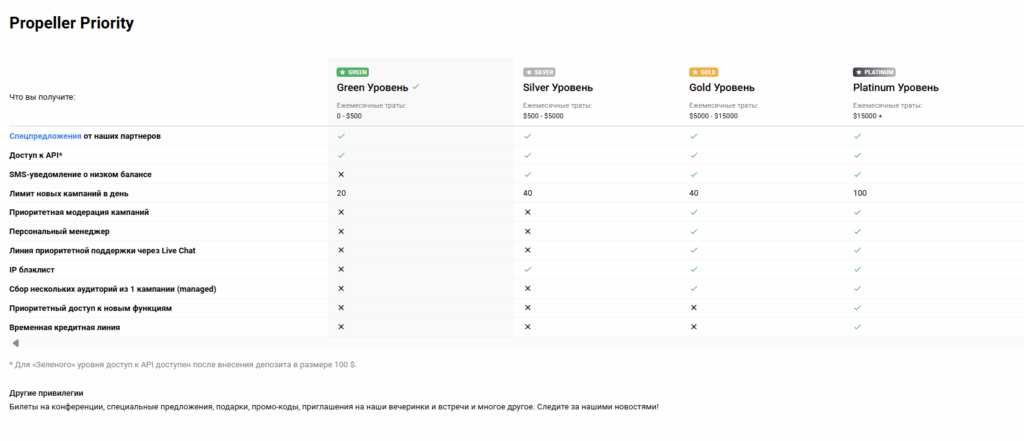This screenshot has width=1024, height=441.
Task: Click the Что вы получите label
Action: 42,97
